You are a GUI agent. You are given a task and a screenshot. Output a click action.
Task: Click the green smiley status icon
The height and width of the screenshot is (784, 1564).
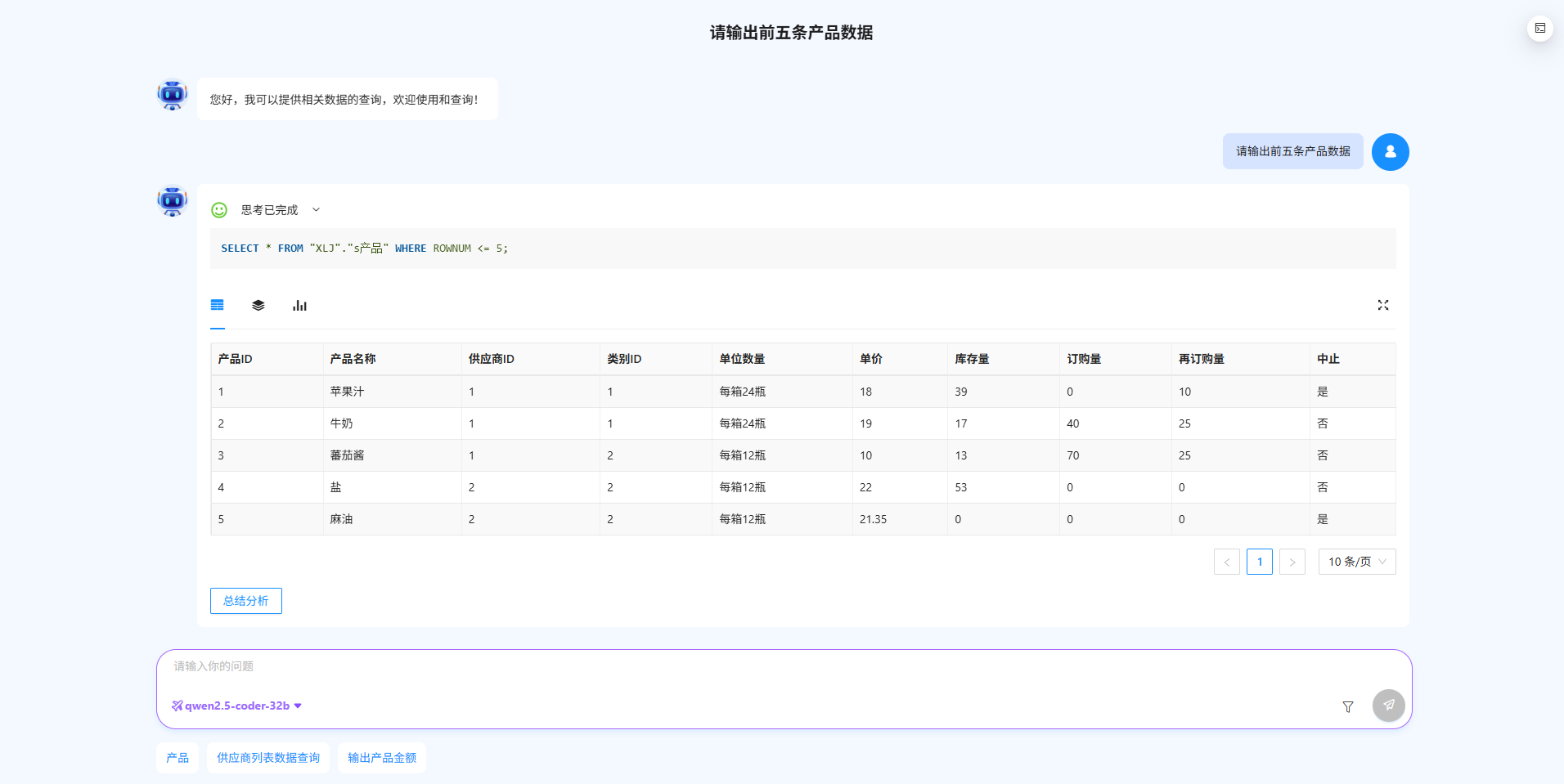click(x=219, y=210)
